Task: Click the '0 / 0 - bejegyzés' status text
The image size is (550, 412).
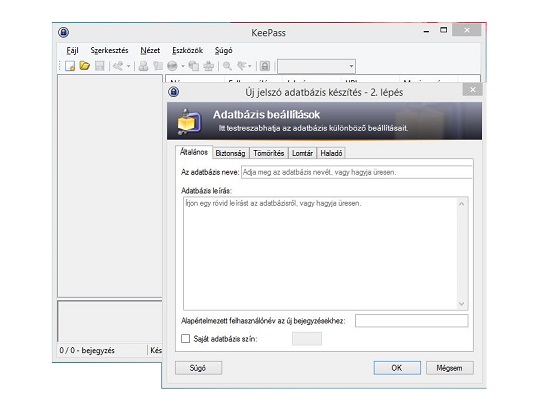Action: [87, 350]
